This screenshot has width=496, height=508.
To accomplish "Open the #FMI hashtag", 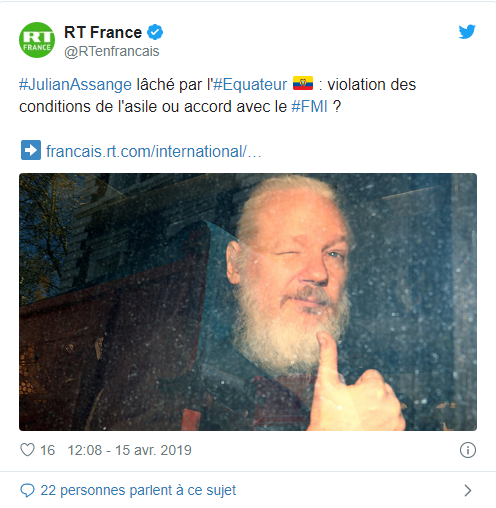I will tap(309, 107).
